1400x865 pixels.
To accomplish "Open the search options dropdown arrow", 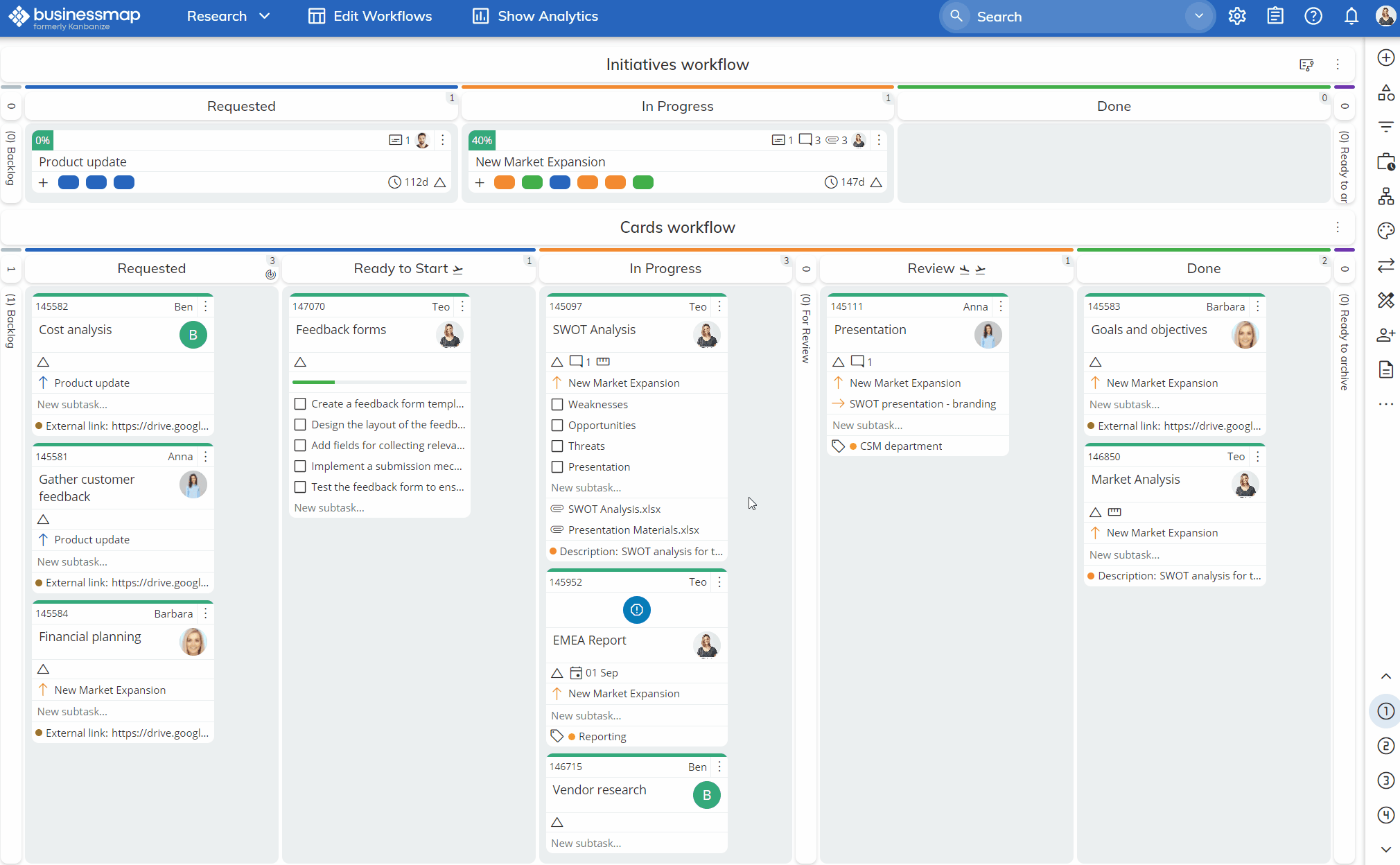I will coord(1198,16).
